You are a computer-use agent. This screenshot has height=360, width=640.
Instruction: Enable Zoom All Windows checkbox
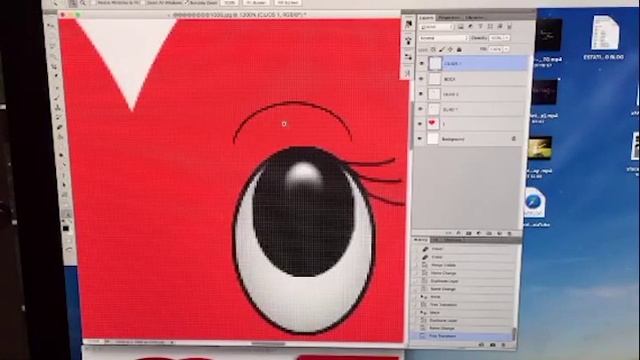(x=144, y=3)
